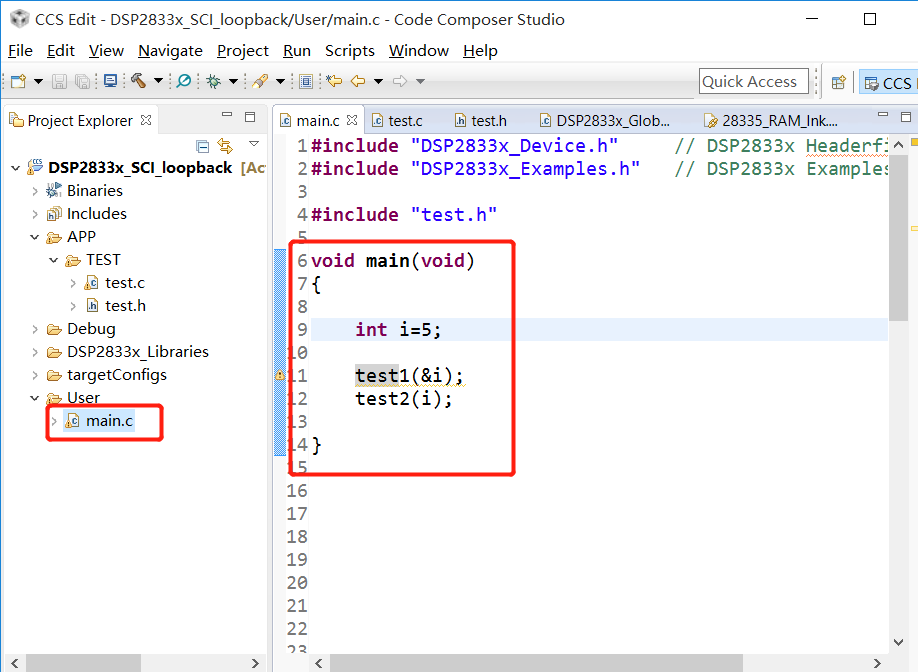The height and width of the screenshot is (672, 918).
Task: Expand the Includes tree node
Action: (35, 214)
